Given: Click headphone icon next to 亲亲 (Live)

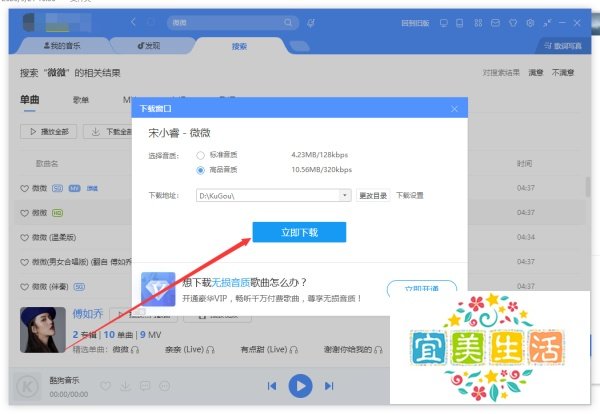Looking at the screenshot, I should (x=210, y=349).
